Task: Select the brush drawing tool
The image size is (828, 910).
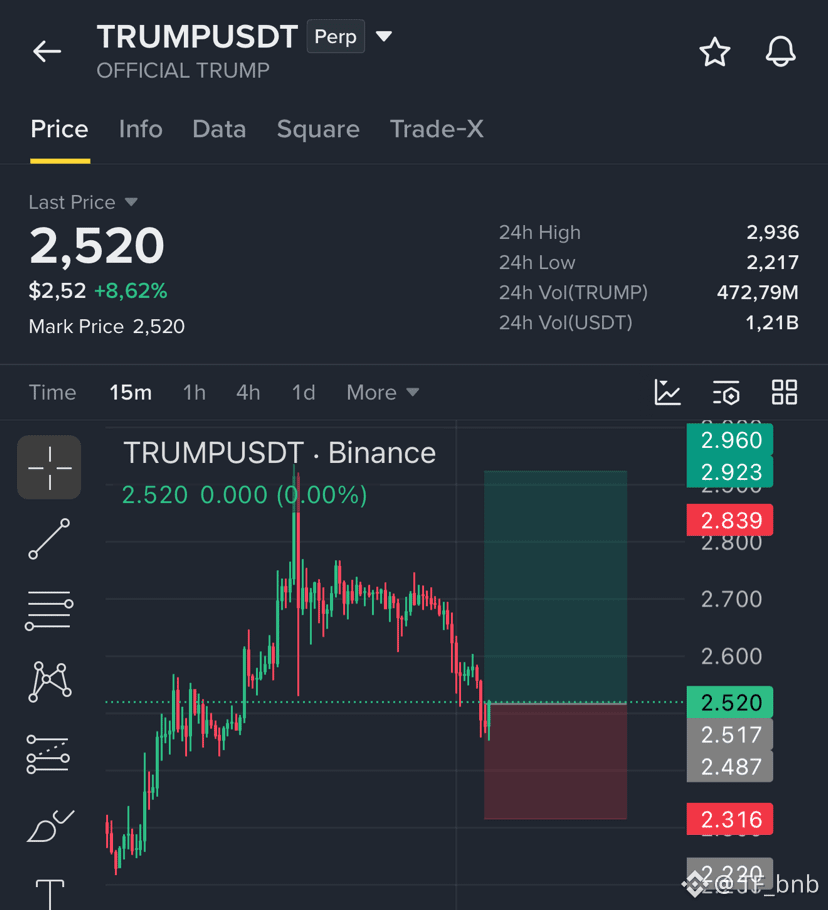Action: pos(50,826)
